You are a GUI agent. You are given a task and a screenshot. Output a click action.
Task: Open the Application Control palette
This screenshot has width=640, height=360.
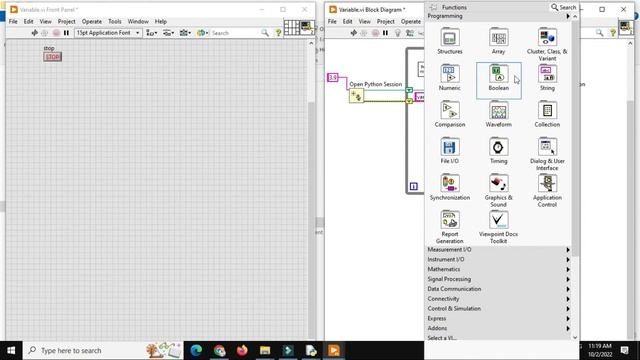[x=547, y=190]
